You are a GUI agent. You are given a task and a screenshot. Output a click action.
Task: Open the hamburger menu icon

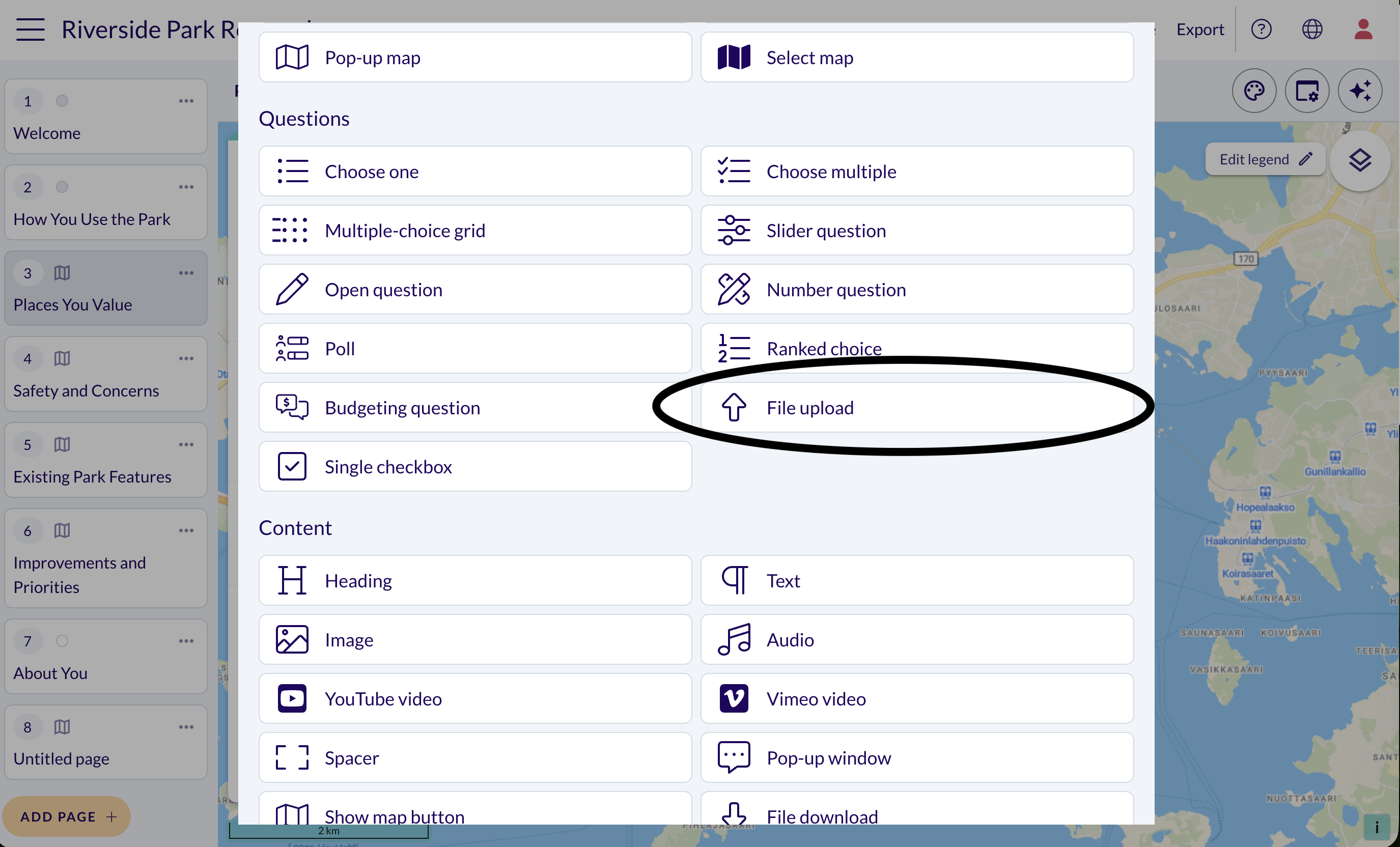[x=30, y=29]
